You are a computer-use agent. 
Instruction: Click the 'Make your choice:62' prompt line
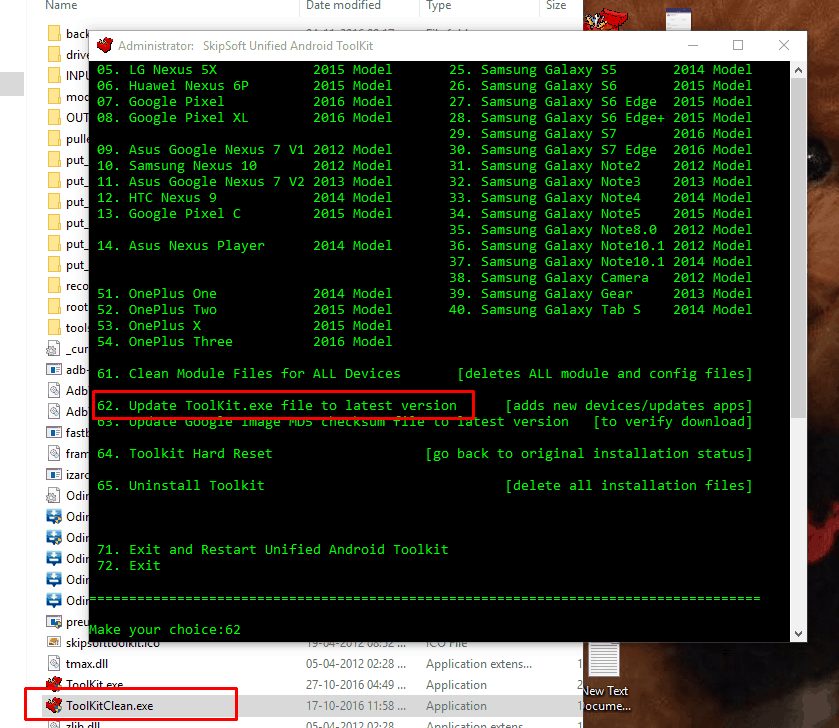pyautogui.click(x=164, y=630)
